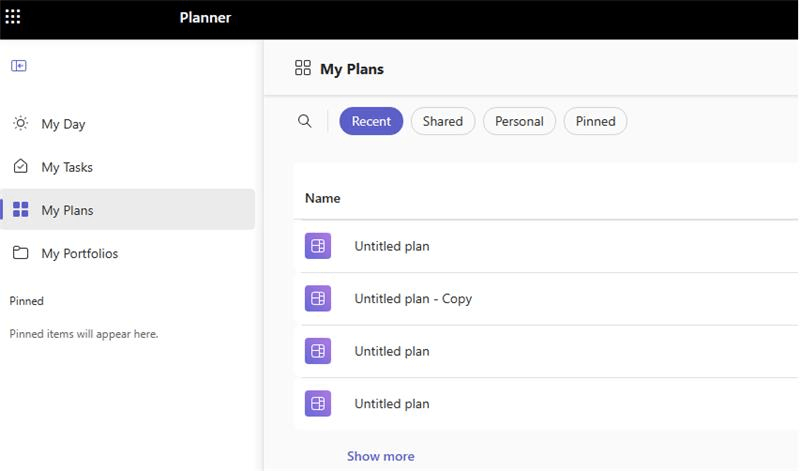This screenshot has height=471, width=800.
Task: Click the My Tasks house icon
Action: coord(20,166)
